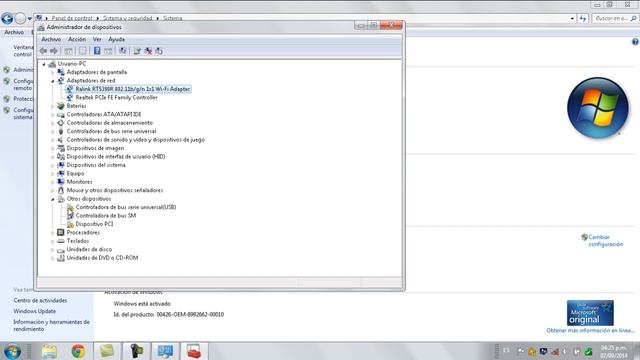Image resolution: width=640 pixels, height=360 pixels.
Task: Click the Back arrow in Device Manager toolbar
Action: (43, 51)
